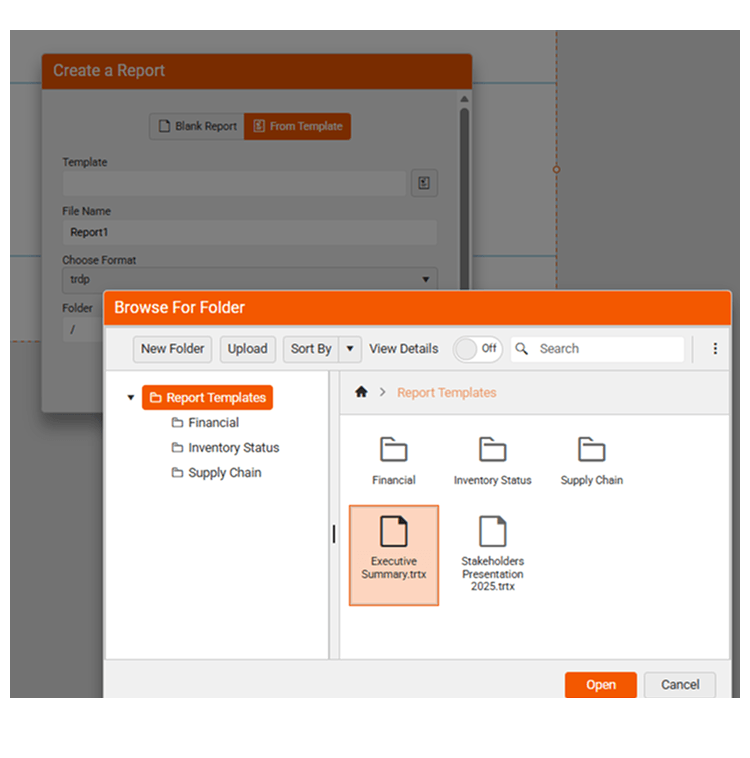Viewport: 750px width, 758px height.
Task: Select the Supply Chain folder icon in the file pane
Action: coord(591,450)
